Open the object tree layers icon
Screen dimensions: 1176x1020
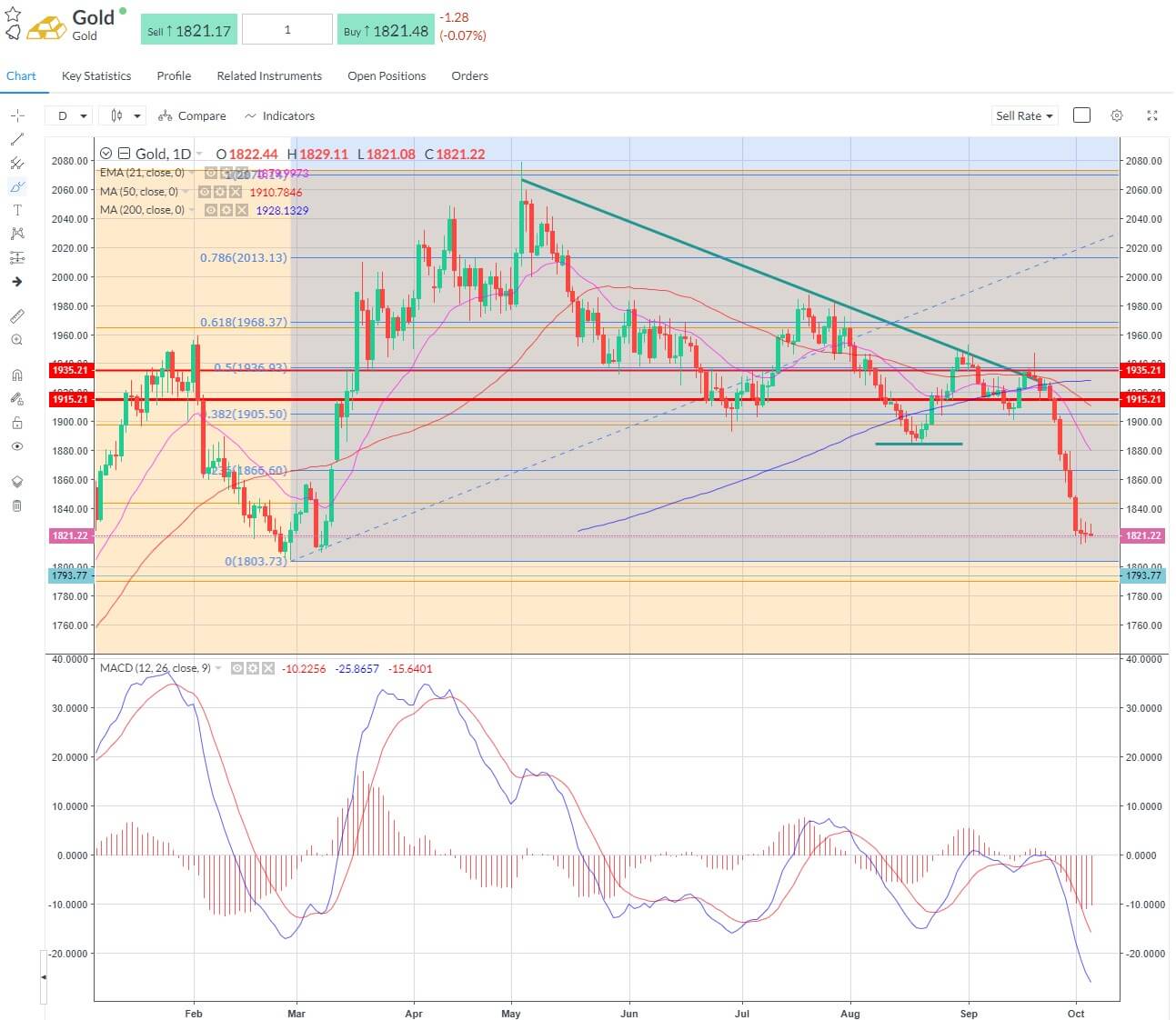point(16,482)
